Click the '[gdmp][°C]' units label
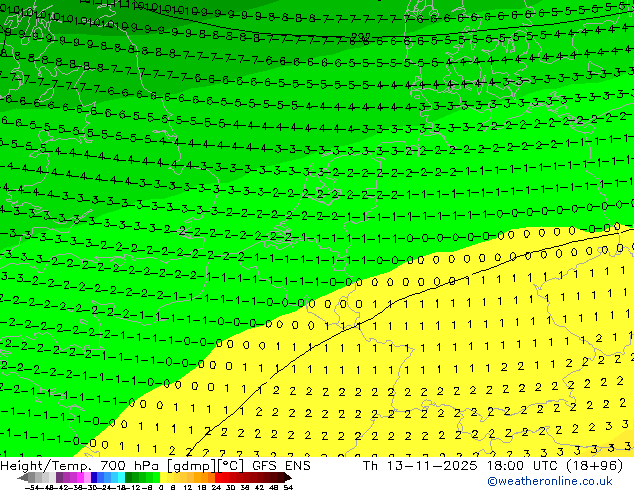 pos(205,466)
